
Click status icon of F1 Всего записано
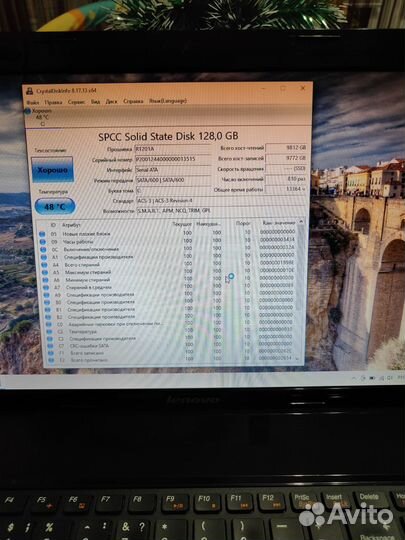pos(51,353)
